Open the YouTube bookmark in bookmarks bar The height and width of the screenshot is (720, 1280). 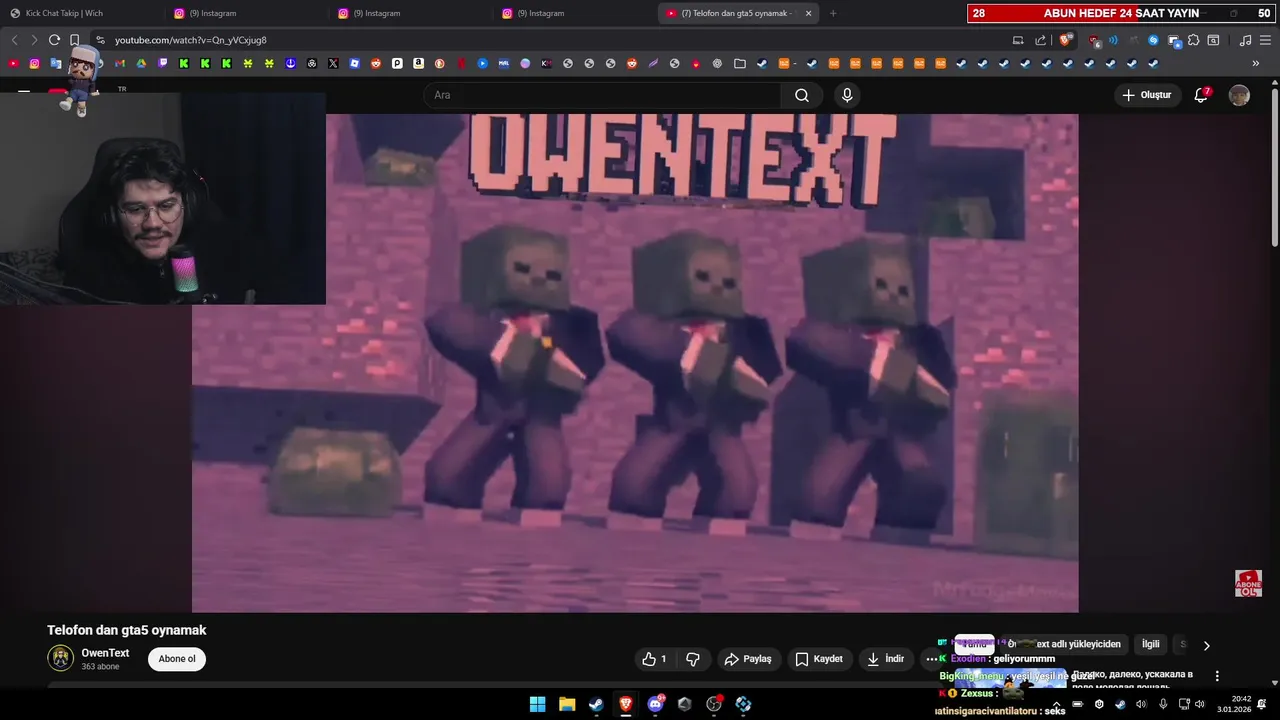(x=13, y=63)
